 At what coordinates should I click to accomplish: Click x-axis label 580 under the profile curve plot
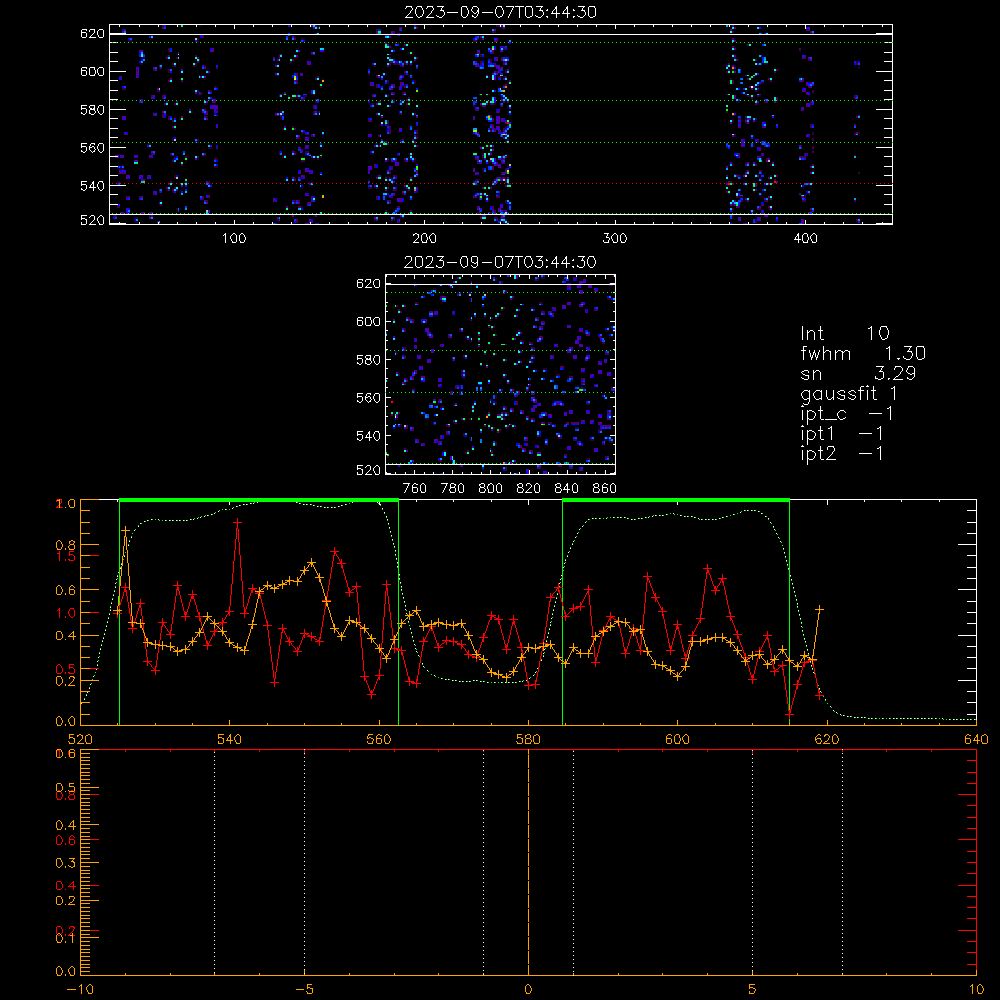click(528, 740)
